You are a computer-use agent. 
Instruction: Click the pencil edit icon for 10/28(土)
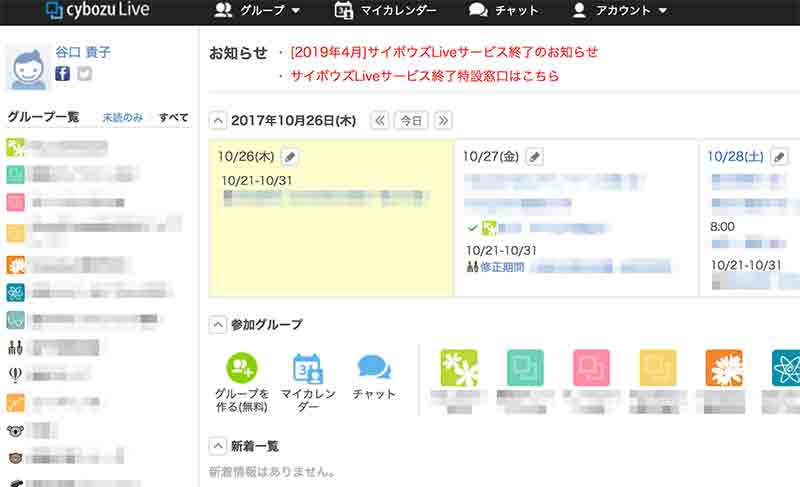tap(779, 157)
